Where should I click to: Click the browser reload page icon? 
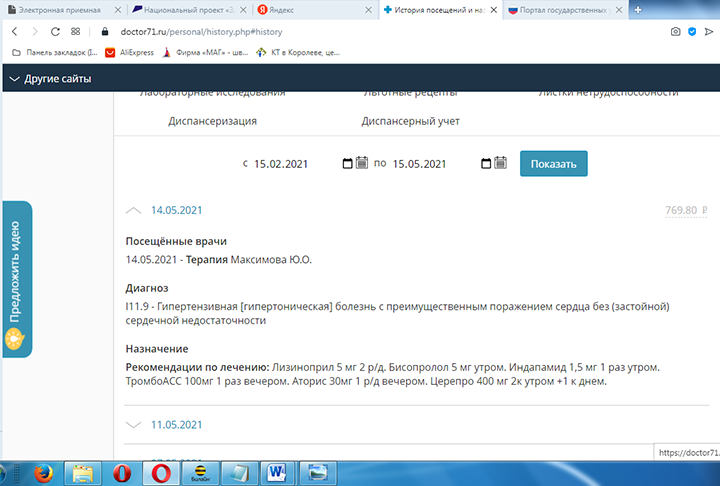coord(53,32)
